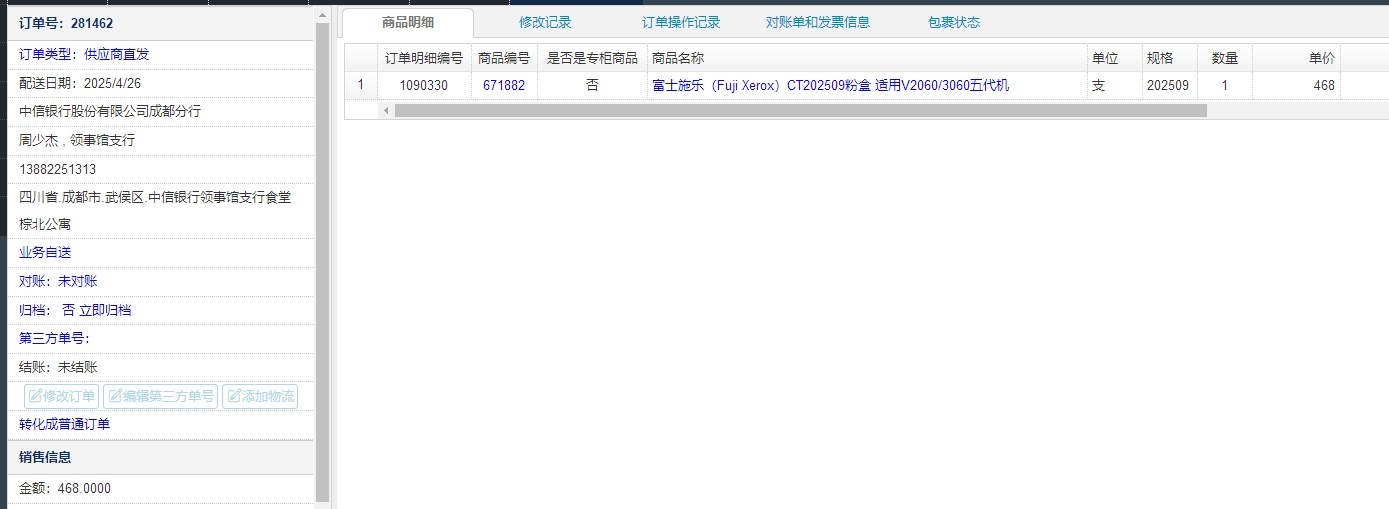The height and width of the screenshot is (509, 1389).
Task: Click the 规格 column header
Action: (1169, 58)
